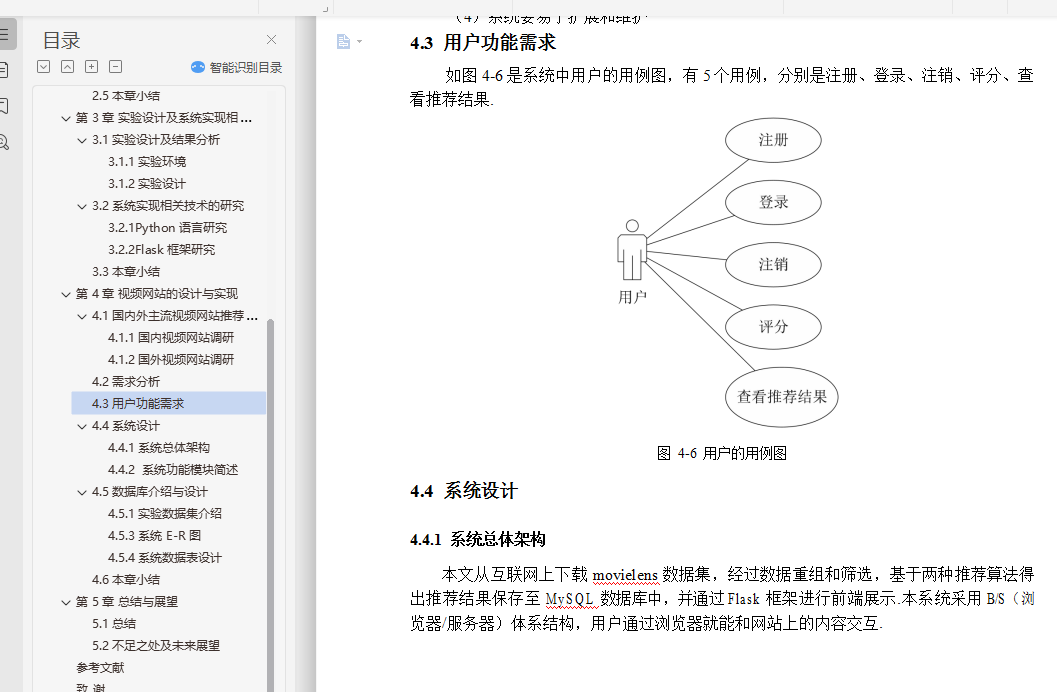Go to 4.1.2 国外视频网站调研
The width and height of the screenshot is (1057, 692).
[171, 360]
